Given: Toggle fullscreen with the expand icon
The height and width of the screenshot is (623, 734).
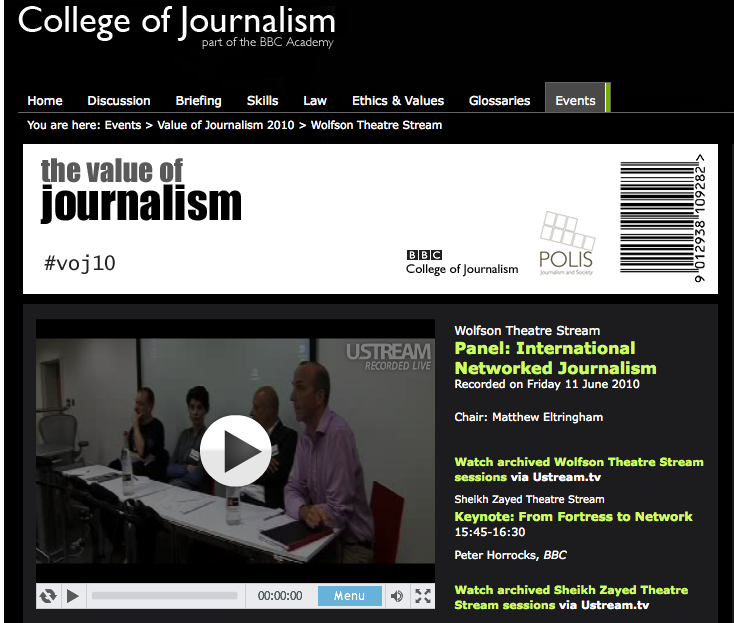Looking at the screenshot, I should (423, 596).
